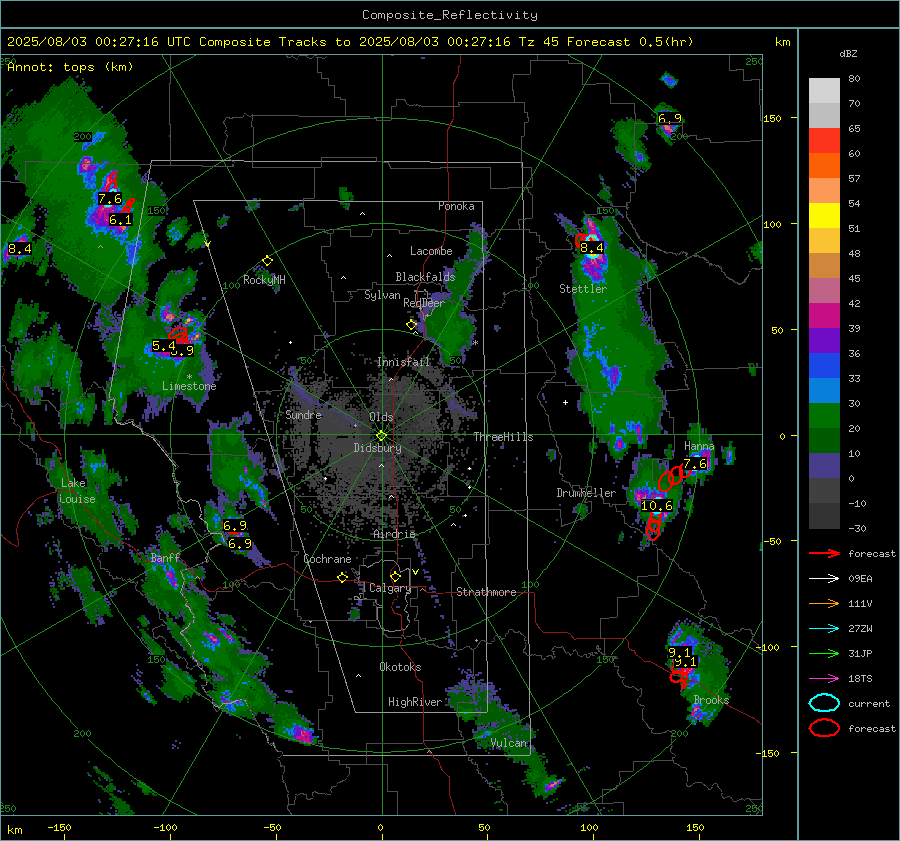Click the HighRiver city label
The width and height of the screenshot is (900, 841).
tap(415, 702)
